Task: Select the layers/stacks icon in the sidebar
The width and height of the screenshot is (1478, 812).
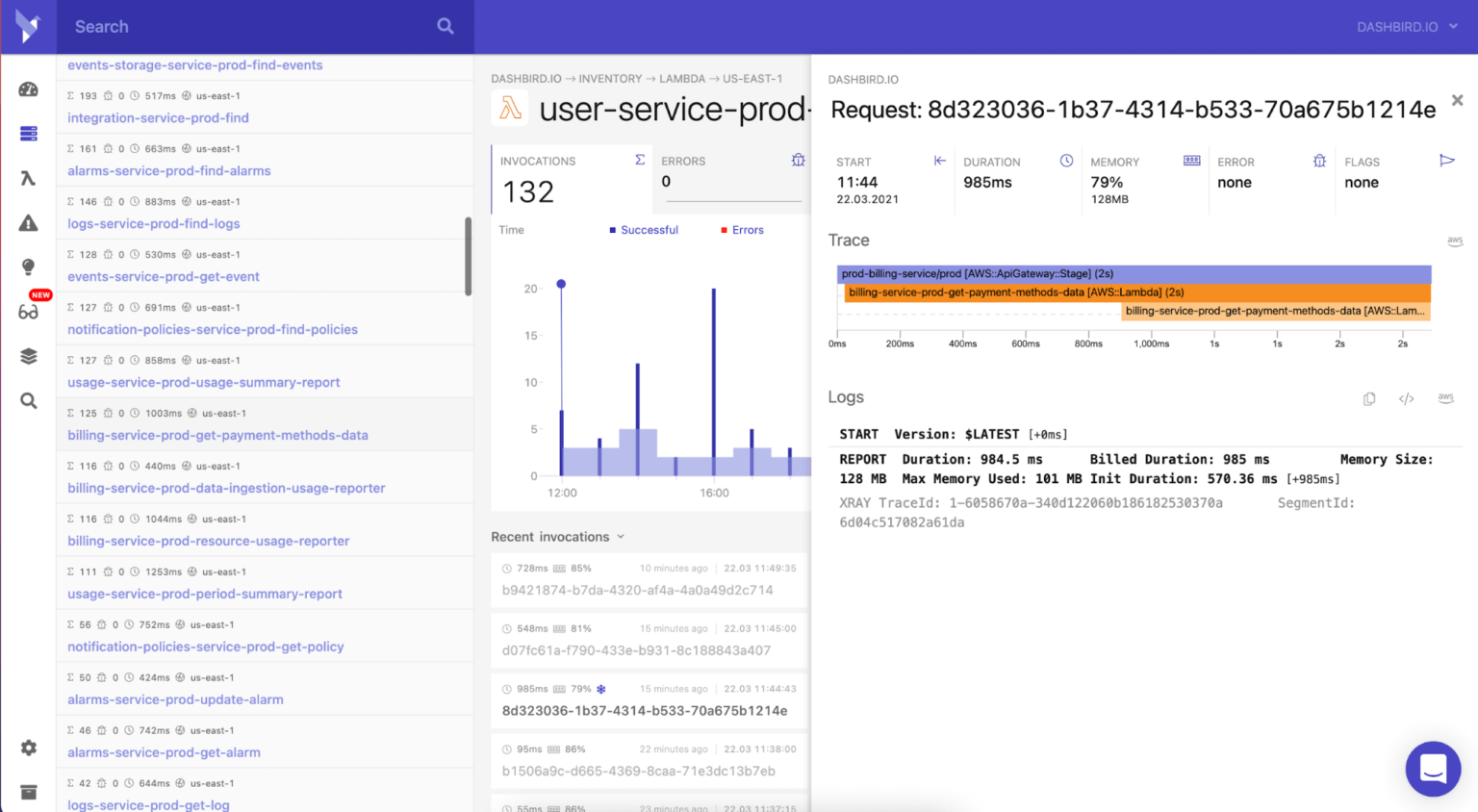Action: (x=28, y=355)
